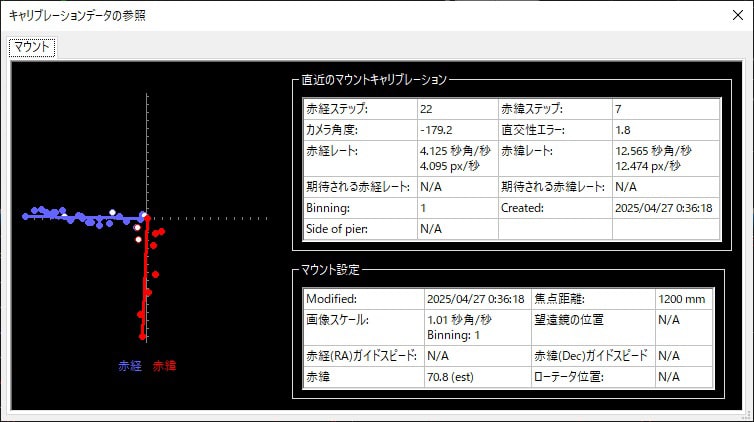Image resolution: width=754 pixels, height=422 pixels.
Task: Click the Modified: date value
Action: [x=476, y=299]
